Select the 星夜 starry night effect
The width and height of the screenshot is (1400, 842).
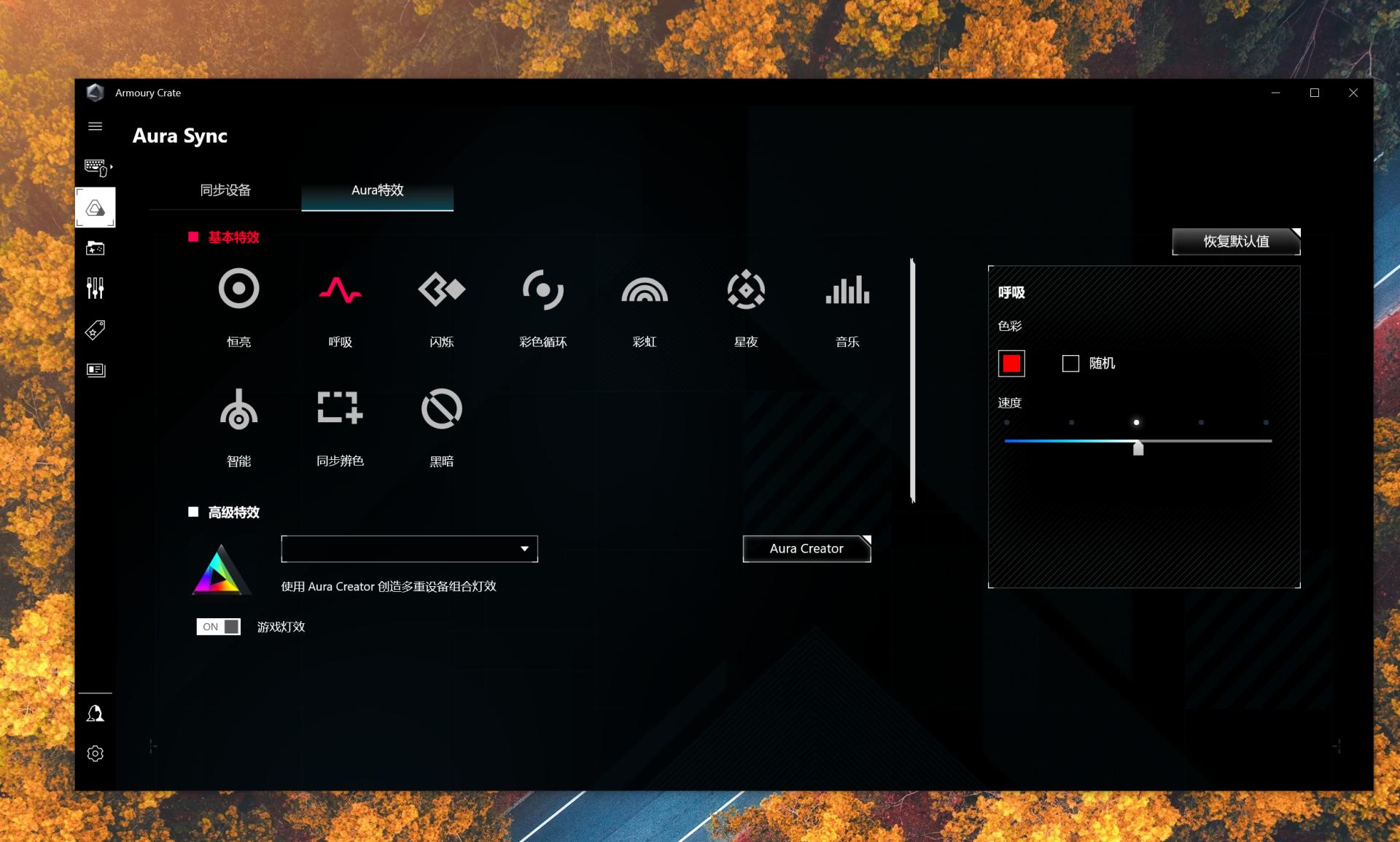coord(745,289)
